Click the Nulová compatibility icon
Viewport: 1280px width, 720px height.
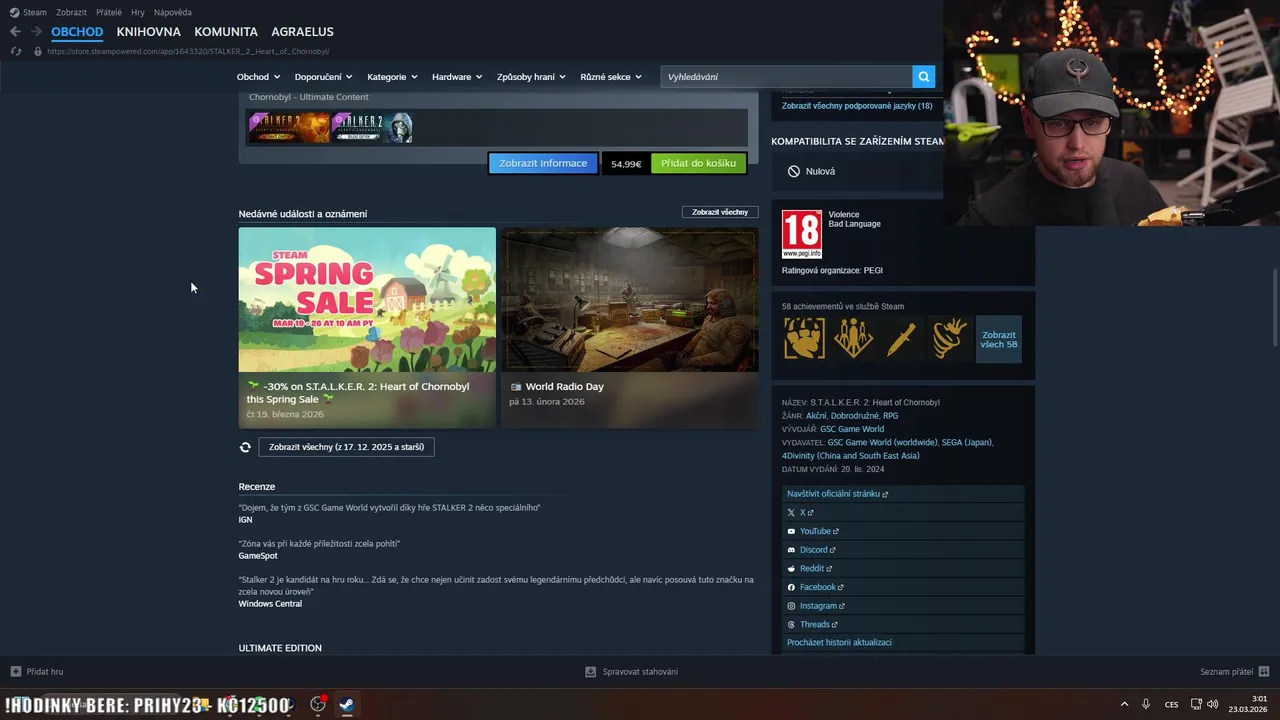[x=793, y=171]
